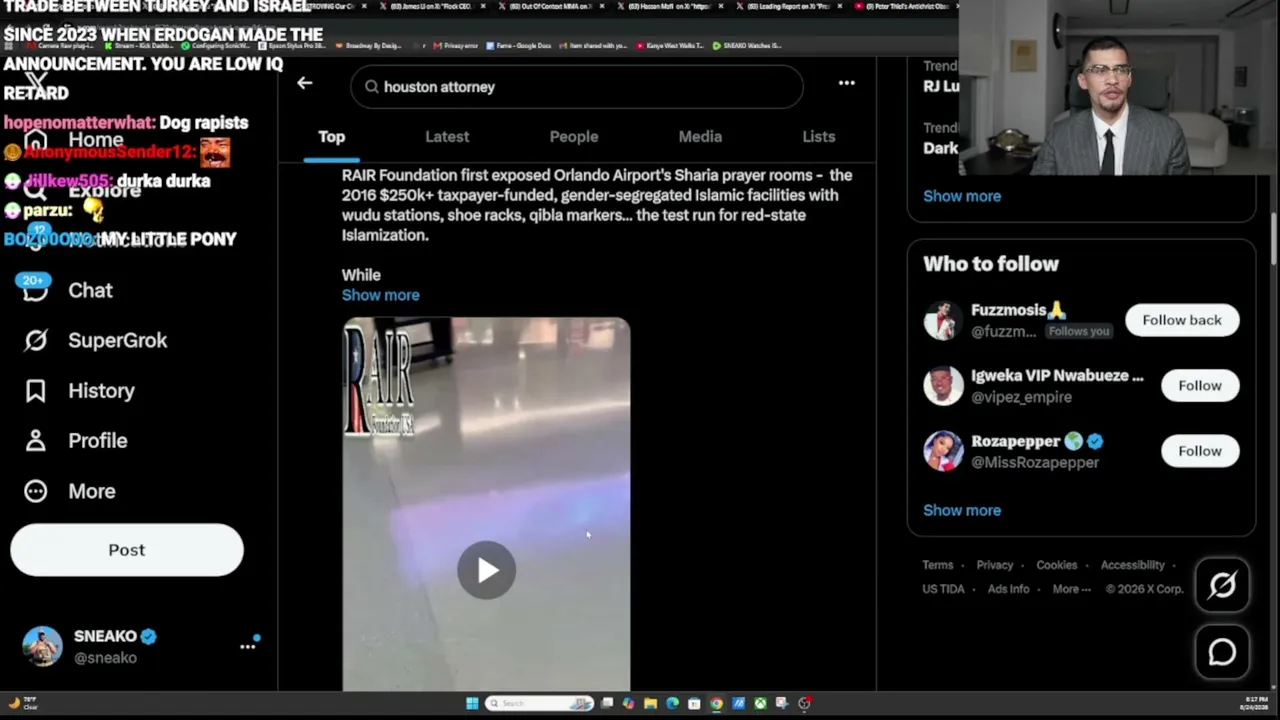1280x720 pixels.
Task: Open Igweka VIP Nwabueze avatar
Action: [943, 386]
